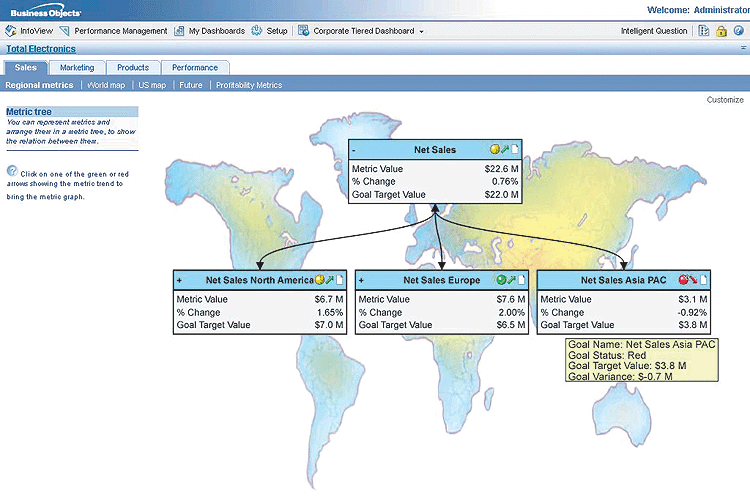The width and height of the screenshot is (750, 498).
Task: Switch to the Performance tab
Action: tap(195, 67)
